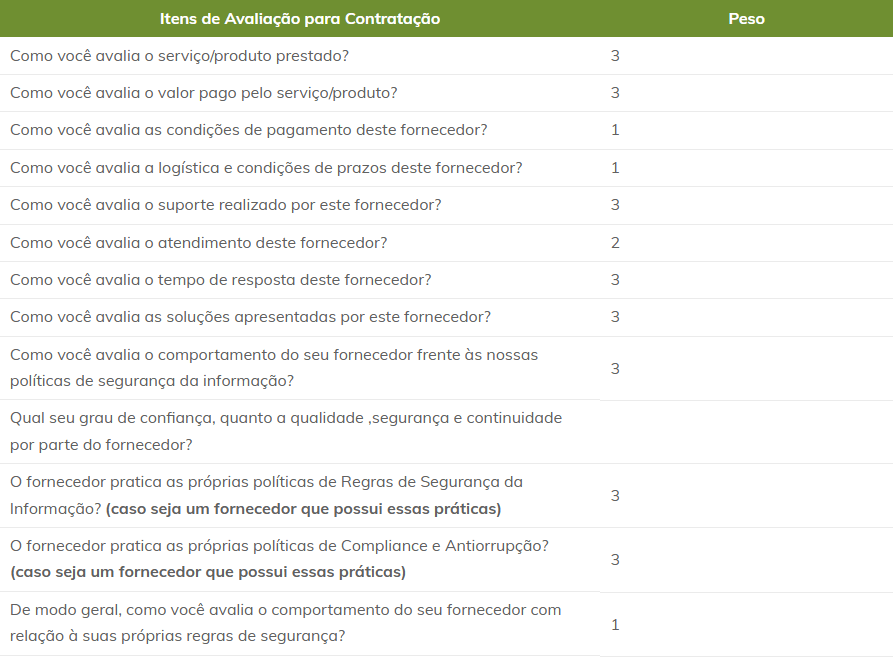Click the weight value for 'Compliance e Antiorrupção'
The width and height of the screenshot is (893, 657).
(x=615, y=559)
